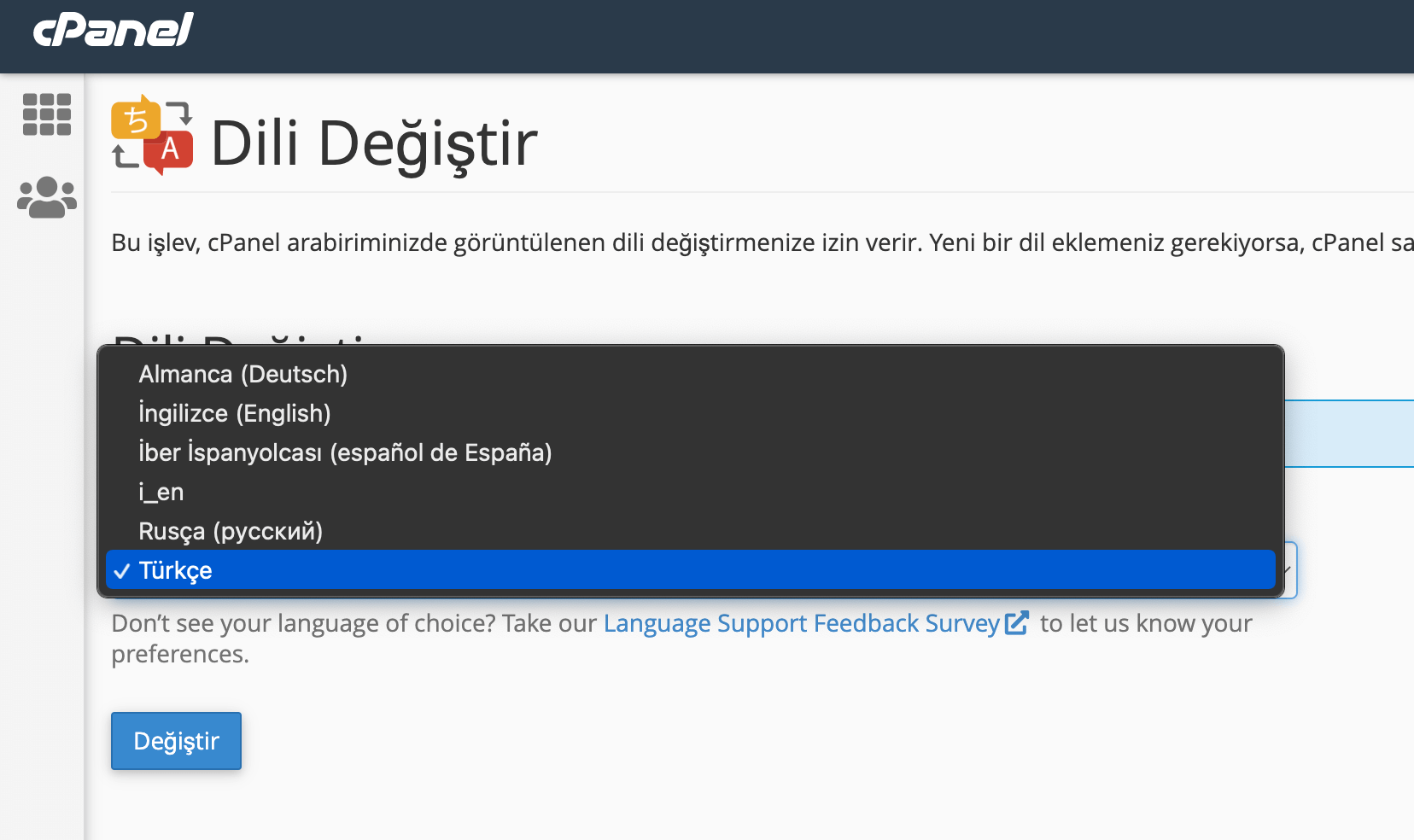The height and width of the screenshot is (840, 1414).
Task: Click the language select arrow at right edge
Action: tap(1289, 570)
